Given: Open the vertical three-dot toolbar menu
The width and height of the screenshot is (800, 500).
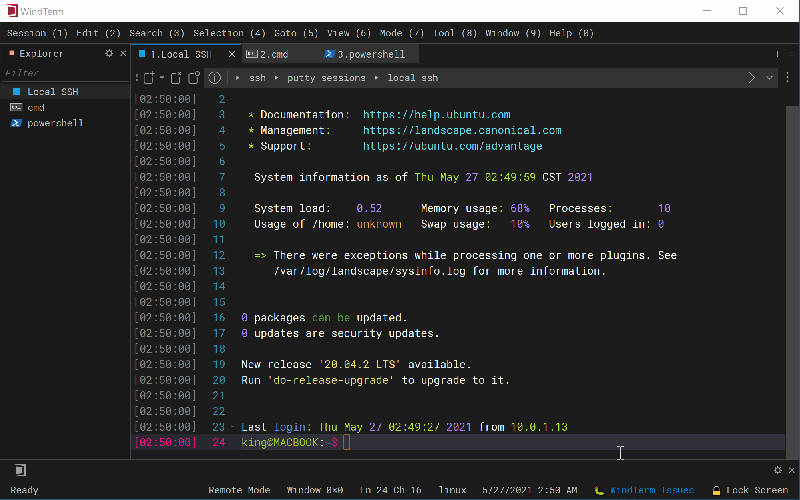Looking at the screenshot, I should 787,77.
